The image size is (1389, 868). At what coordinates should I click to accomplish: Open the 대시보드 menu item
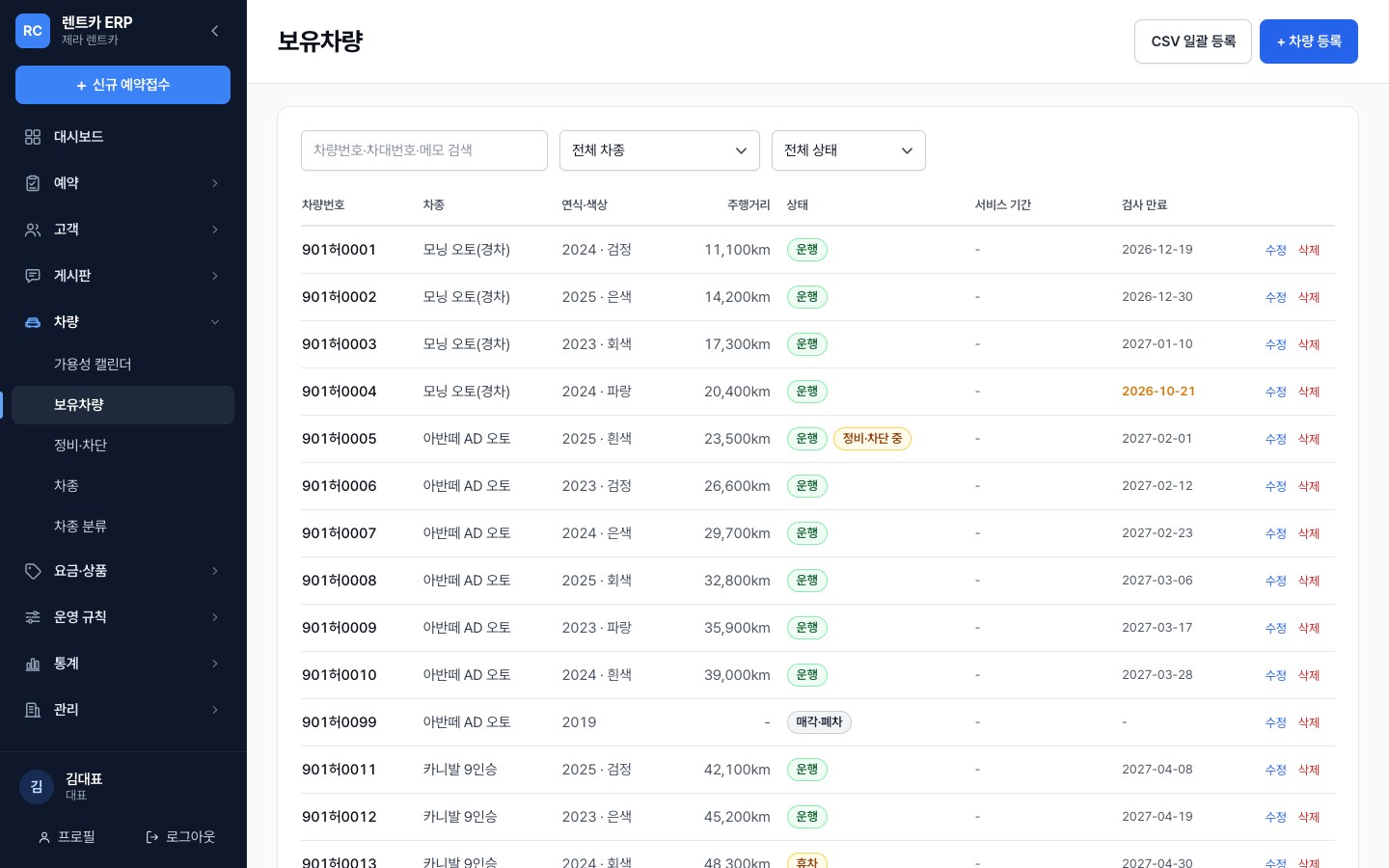(x=123, y=137)
